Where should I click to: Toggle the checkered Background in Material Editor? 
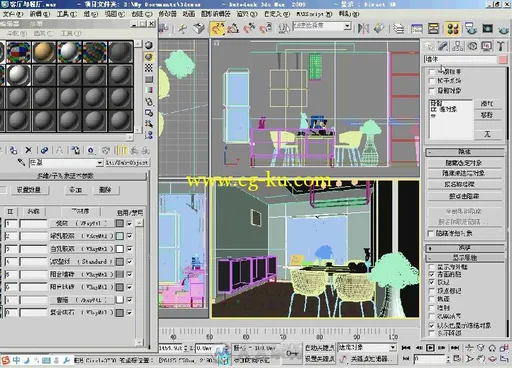point(149,68)
